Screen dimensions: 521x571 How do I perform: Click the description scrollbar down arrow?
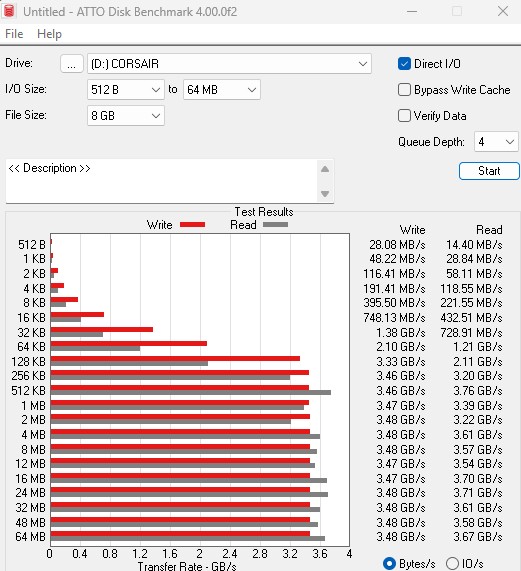(x=325, y=193)
